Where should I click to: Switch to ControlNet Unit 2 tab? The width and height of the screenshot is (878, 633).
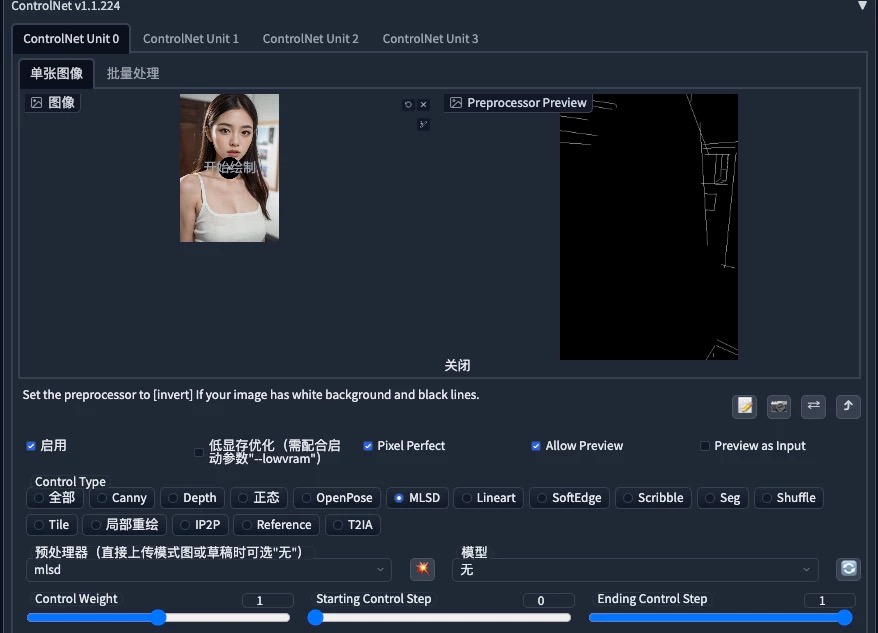pos(310,39)
